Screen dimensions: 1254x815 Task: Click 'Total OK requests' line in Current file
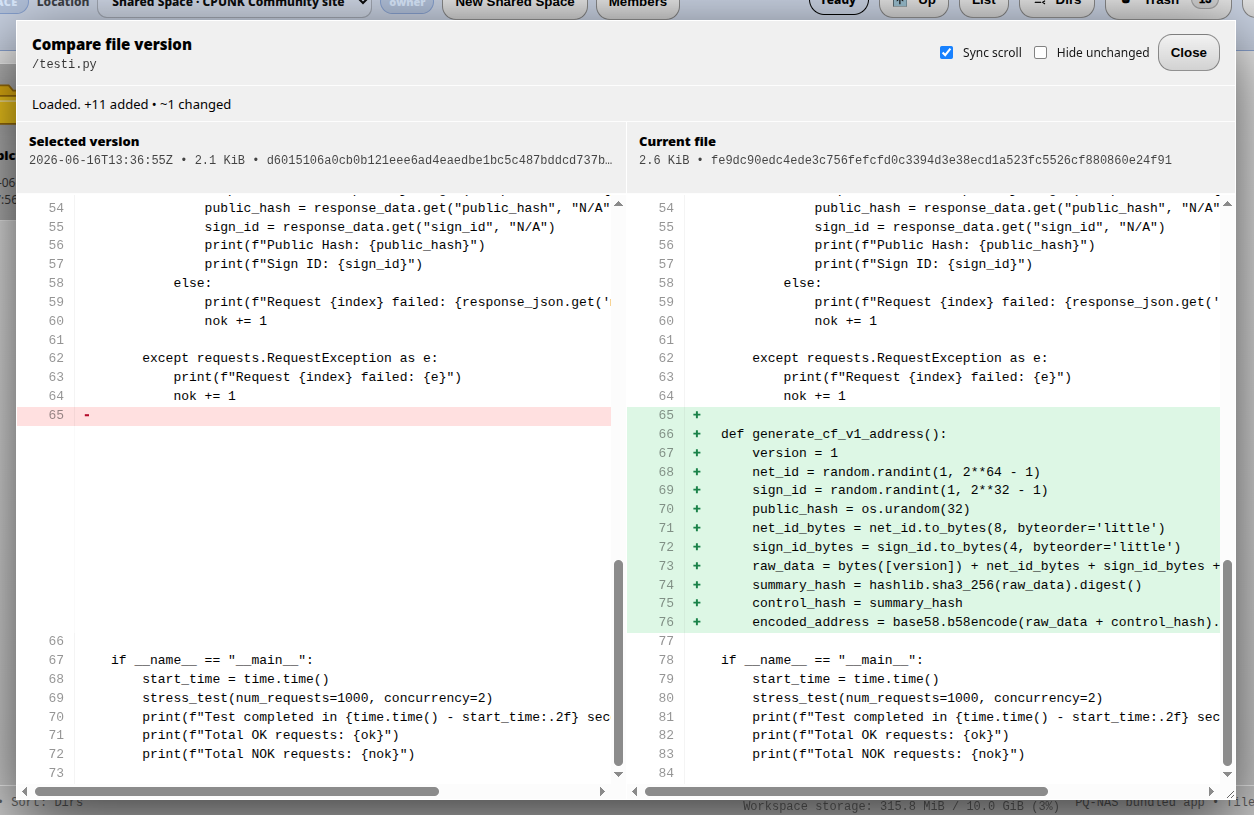880,735
